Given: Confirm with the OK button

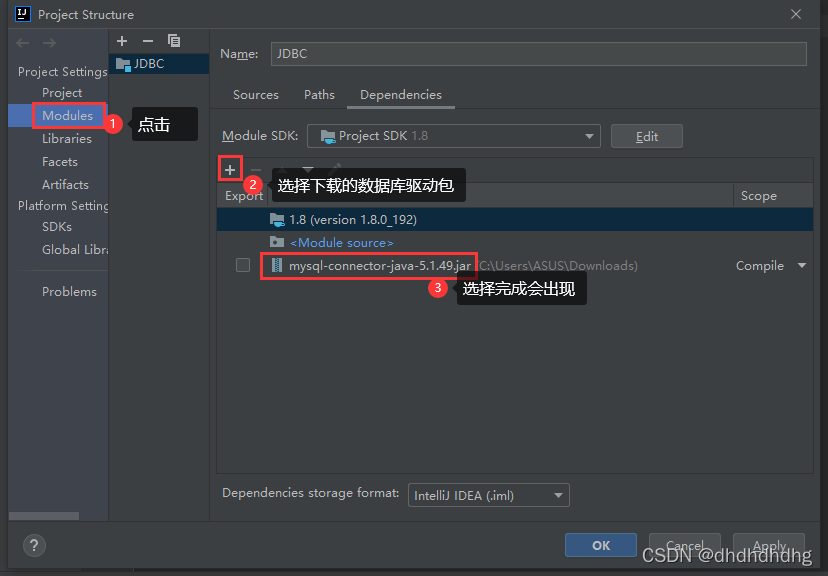Looking at the screenshot, I should tap(601, 545).
